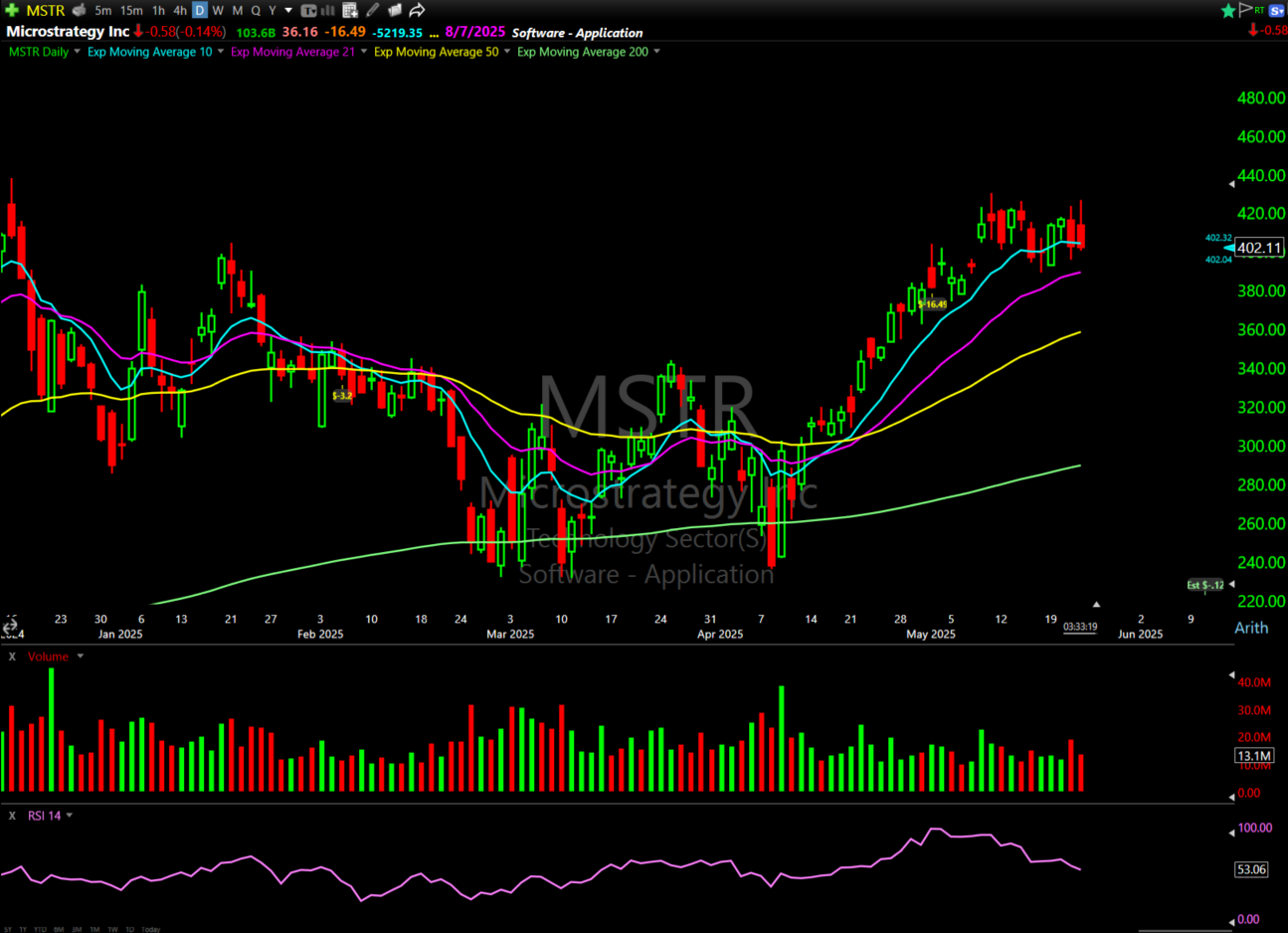Screen dimensions: 1288x933
Task: Select the Today time range button
Action: (150, 929)
